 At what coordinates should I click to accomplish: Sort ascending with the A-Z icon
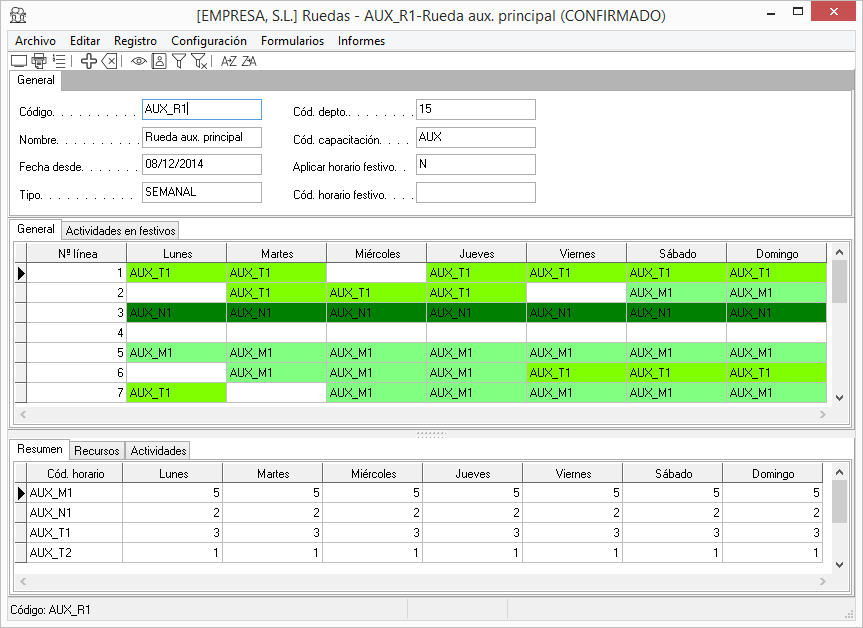click(229, 61)
